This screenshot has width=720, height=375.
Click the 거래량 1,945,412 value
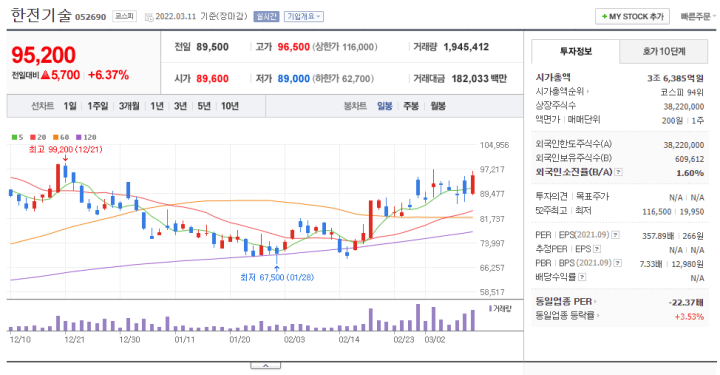[466, 47]
